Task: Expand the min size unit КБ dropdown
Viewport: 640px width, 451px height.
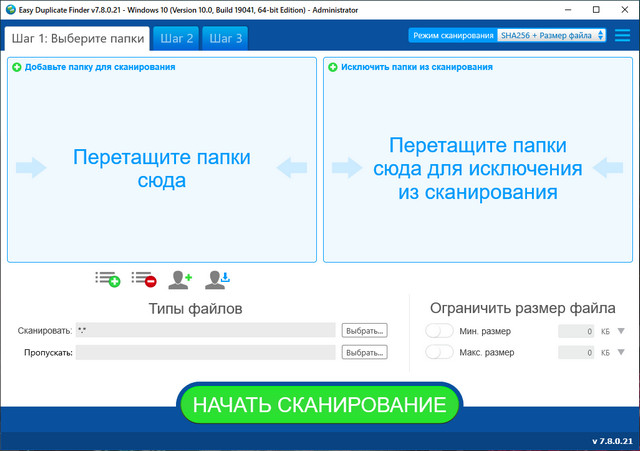Action: point(621,331)
